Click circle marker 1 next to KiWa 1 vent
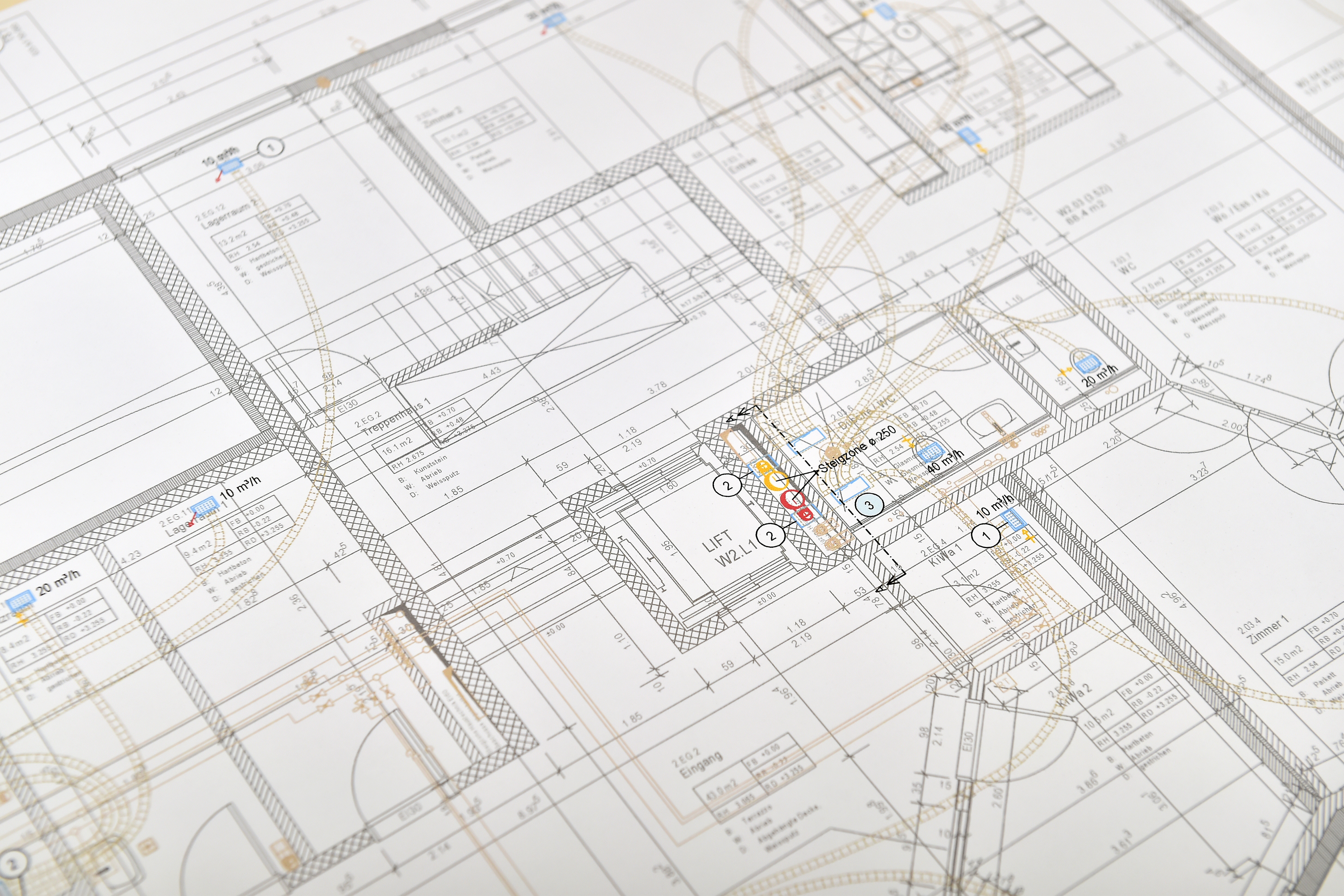Screen dimensions: 1344x896 pyautogui.click(x=986, y=535)
